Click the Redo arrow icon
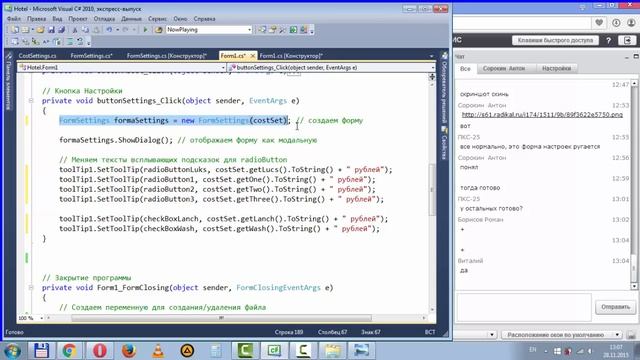640x360 pixels. click(125, 30)
